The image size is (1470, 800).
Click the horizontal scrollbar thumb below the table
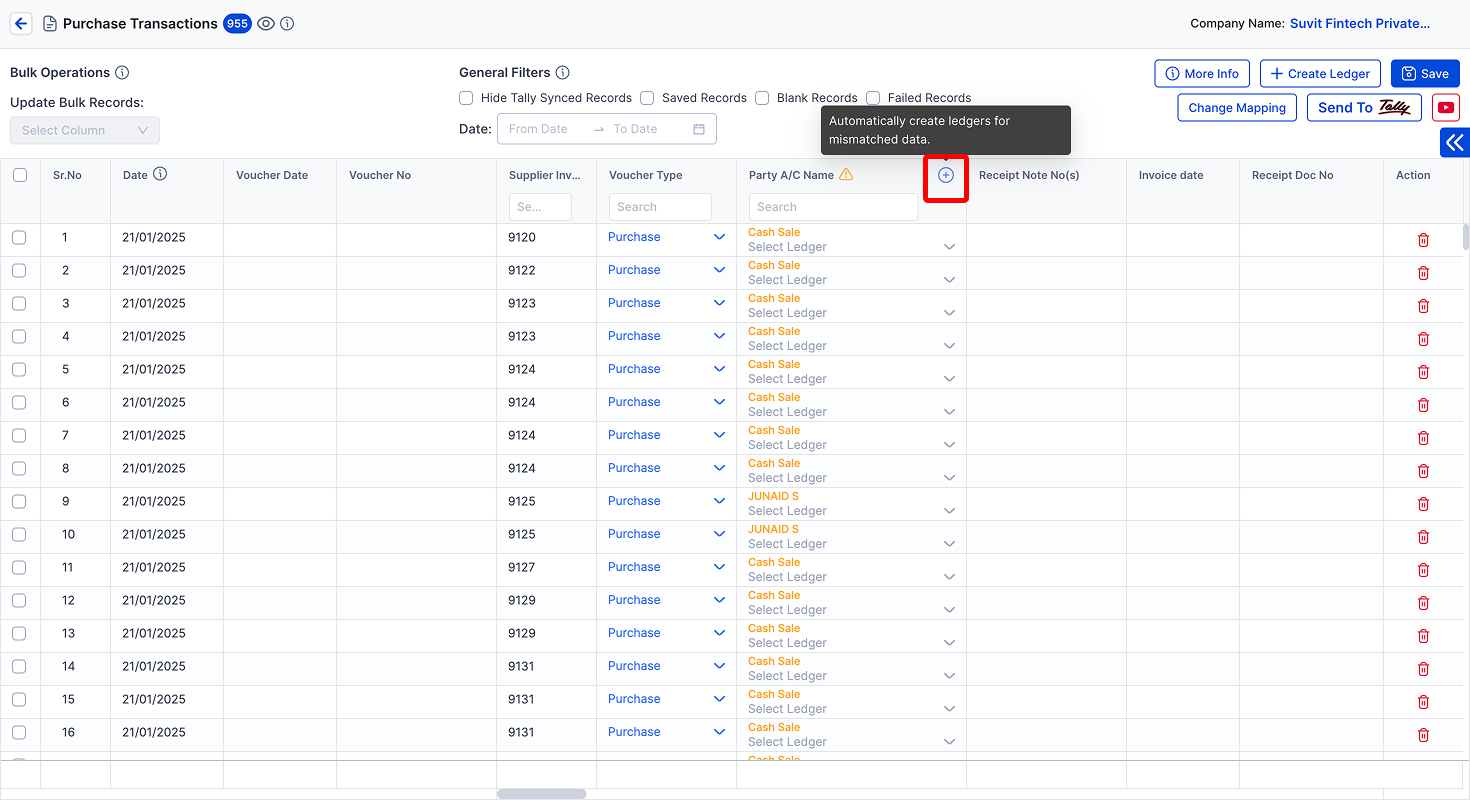pyautogui.click(x=541, y=794)
